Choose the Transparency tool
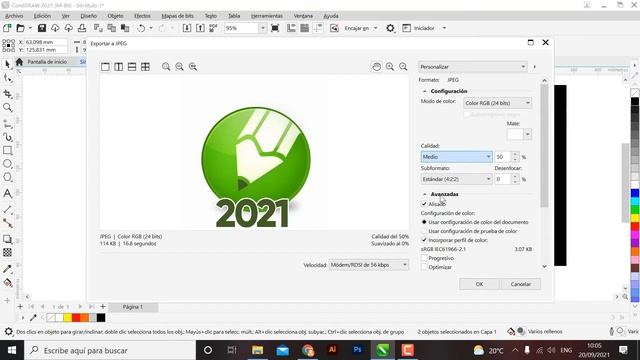 coord(7,253)
